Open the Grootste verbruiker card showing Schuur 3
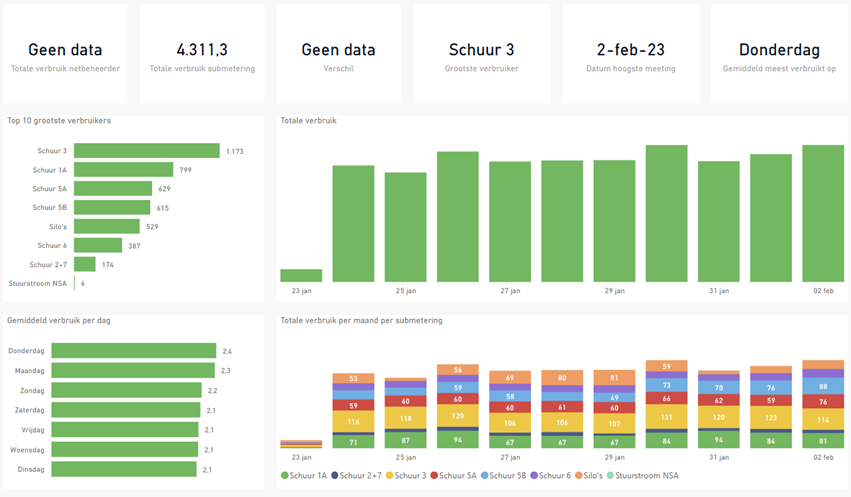851x497 pixels. pyautogui.click(x=479, y=54)
